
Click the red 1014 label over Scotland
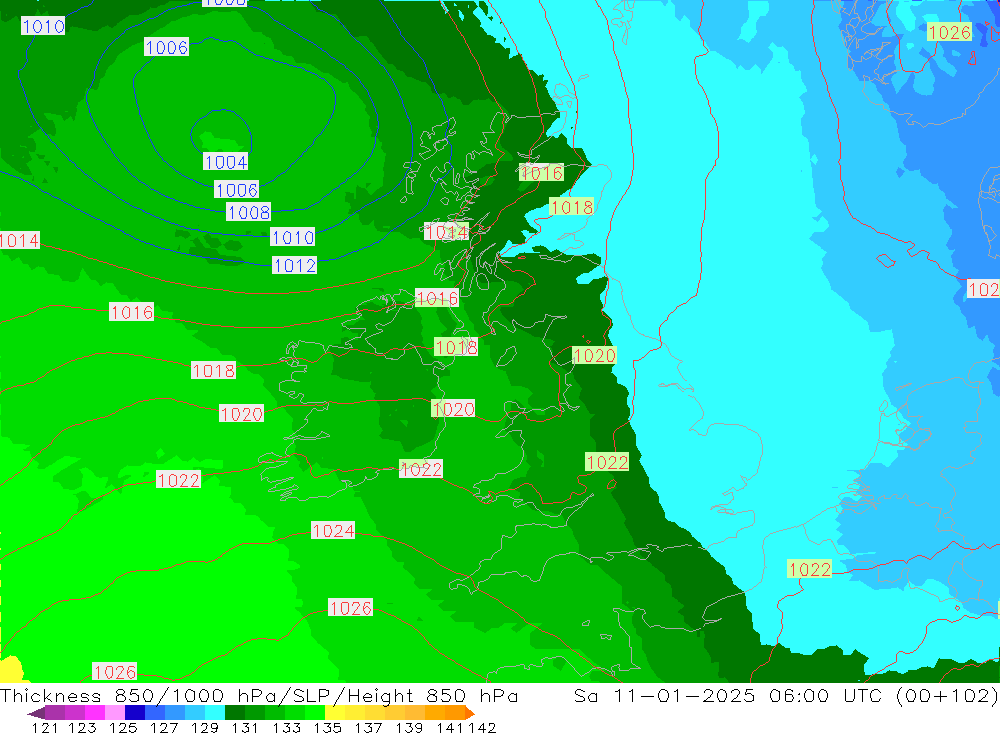[446, 232]
